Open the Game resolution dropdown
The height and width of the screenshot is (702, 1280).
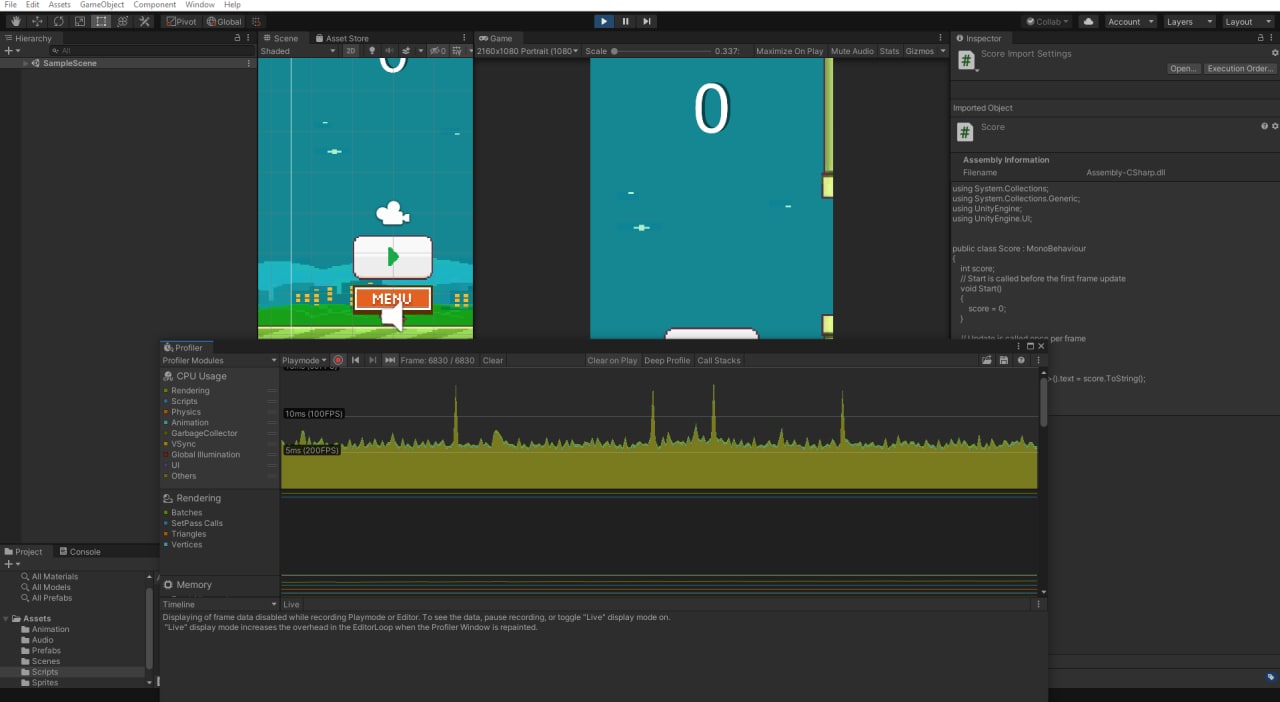coord(528,51)
